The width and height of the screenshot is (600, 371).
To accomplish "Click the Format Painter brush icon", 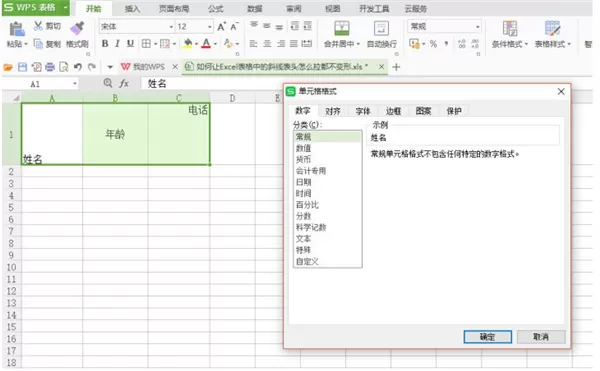I will [77, 28].
